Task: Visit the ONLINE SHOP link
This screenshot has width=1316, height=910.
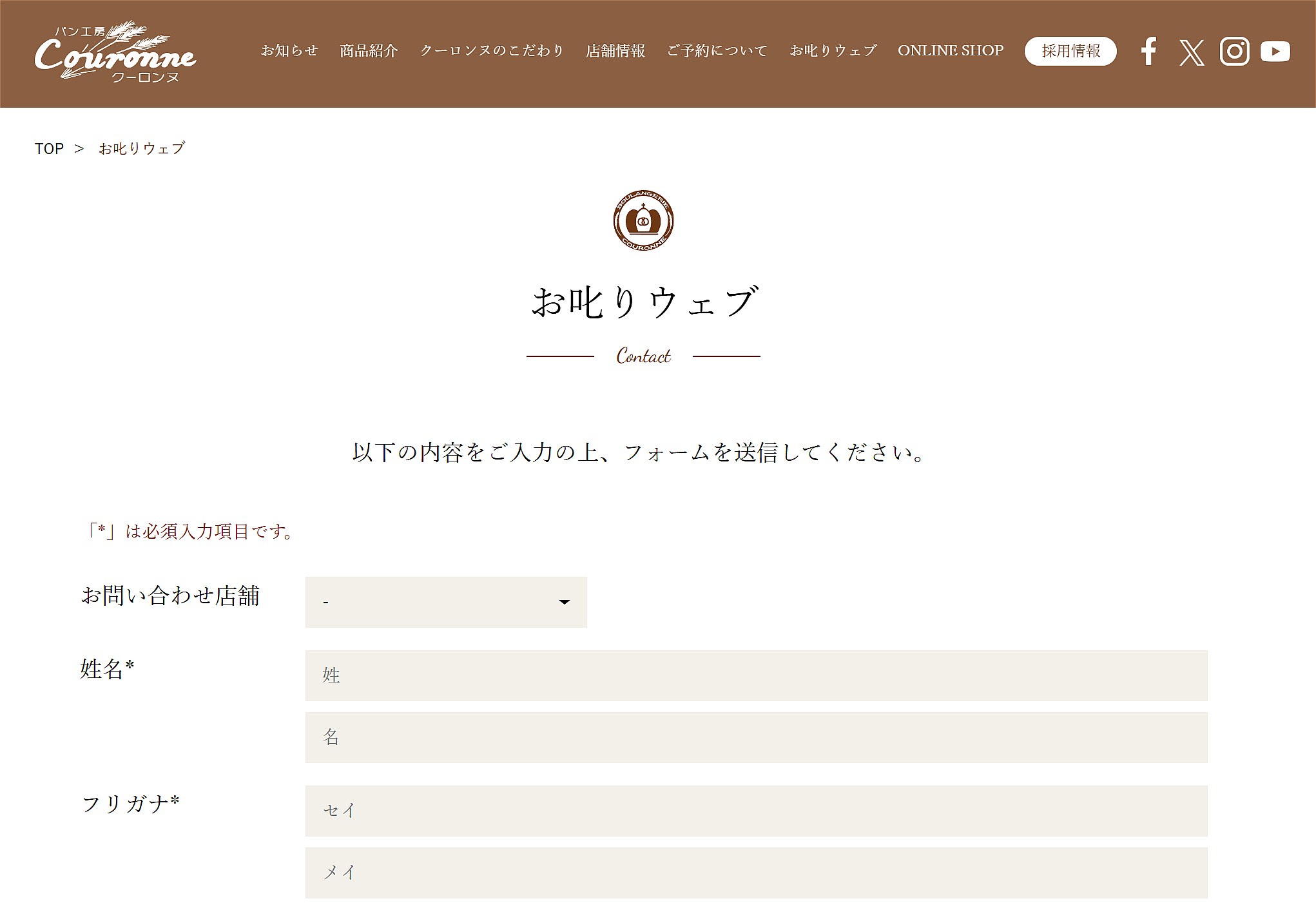Action: click(x=950, y=51)
